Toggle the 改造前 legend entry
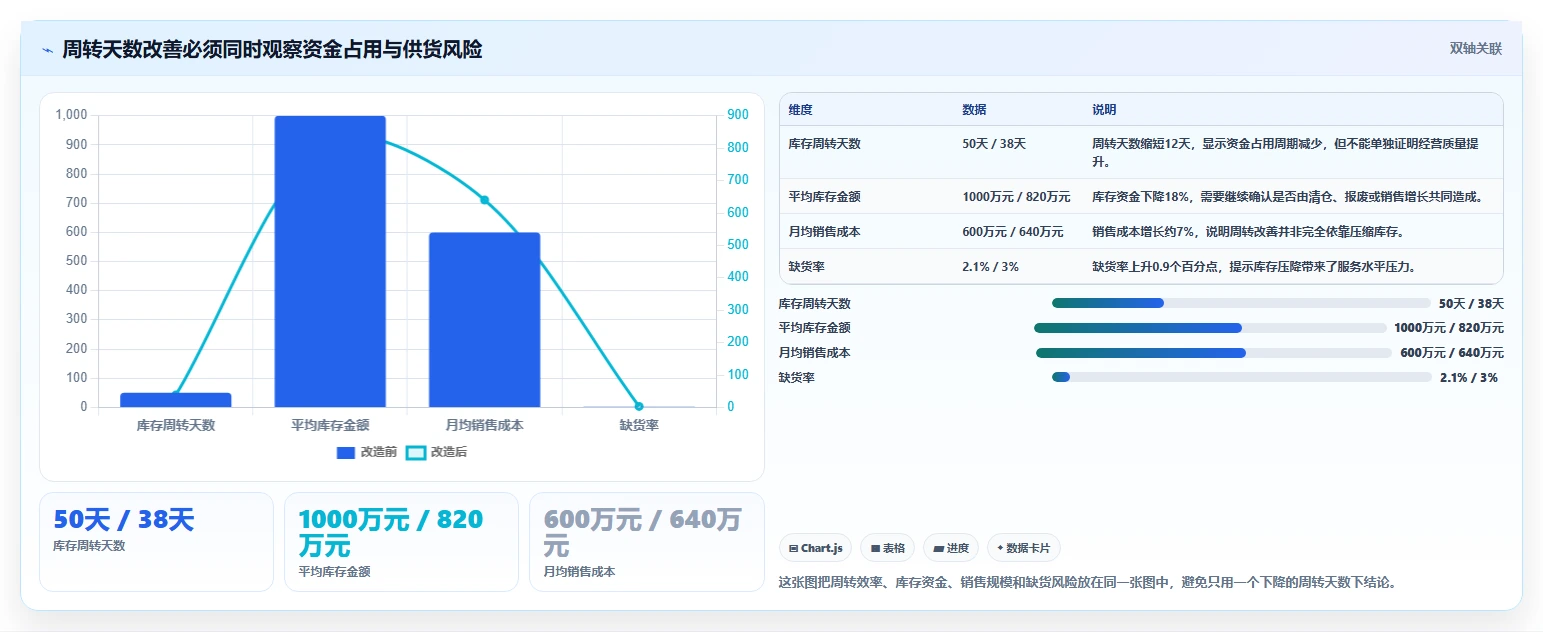The image size is (1543, 632). [367, 452]
